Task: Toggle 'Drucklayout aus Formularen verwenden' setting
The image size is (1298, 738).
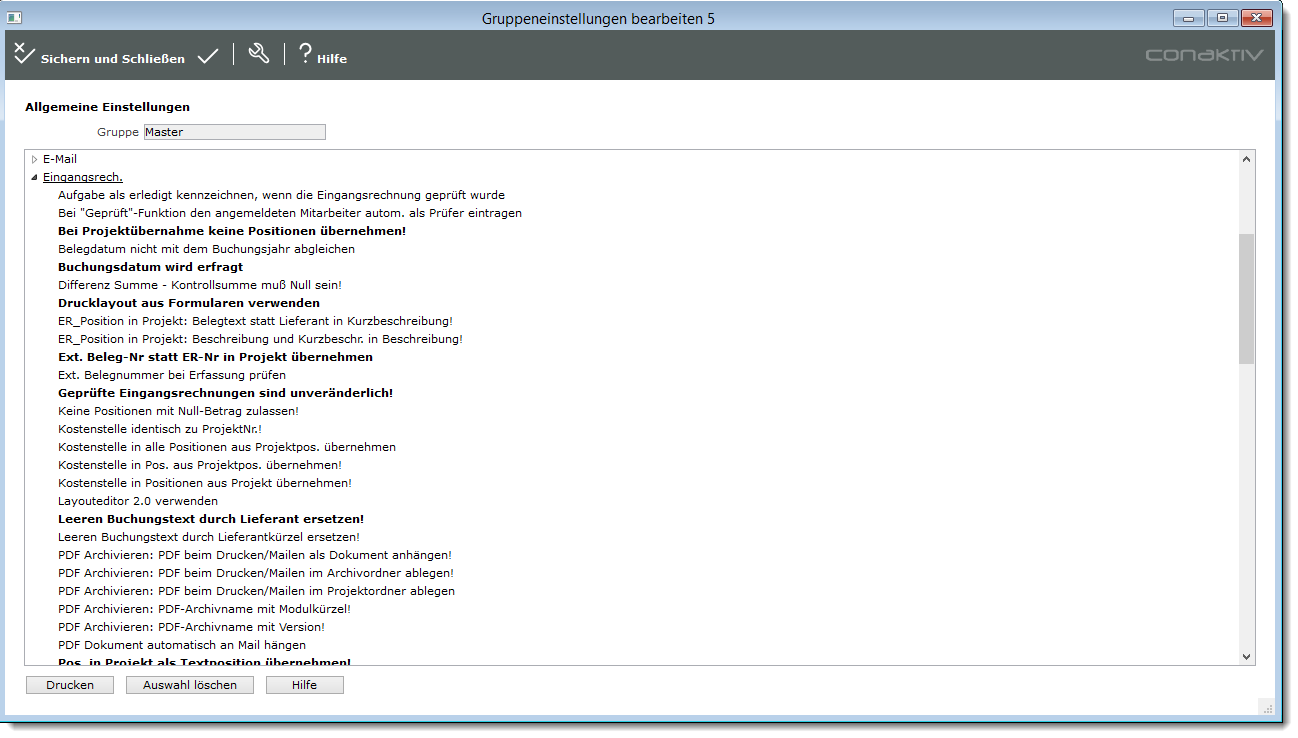Action: point(189,303)
